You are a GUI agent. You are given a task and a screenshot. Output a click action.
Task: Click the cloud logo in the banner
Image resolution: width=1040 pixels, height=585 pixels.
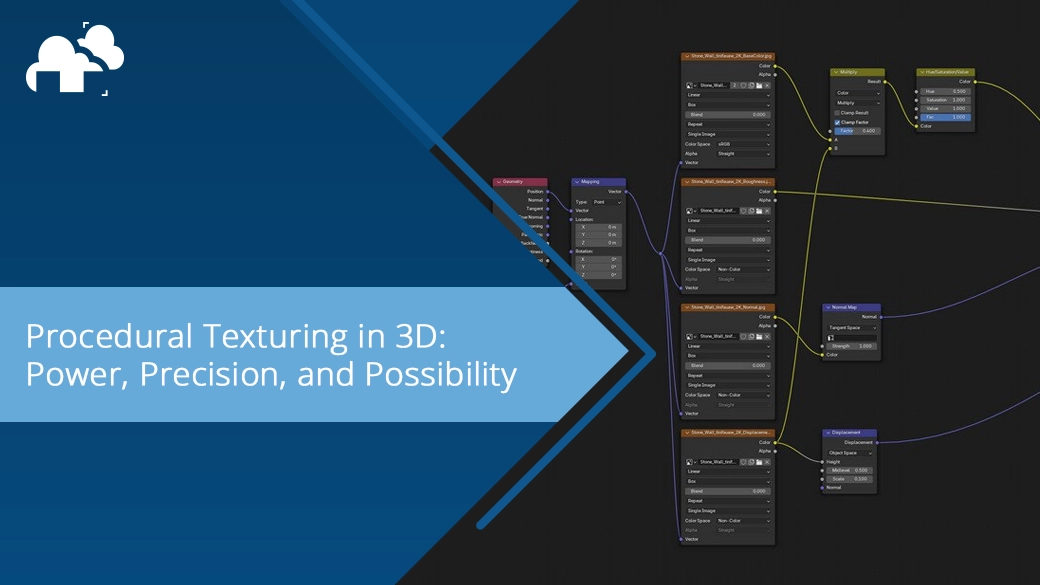click(x=75, y=58)
